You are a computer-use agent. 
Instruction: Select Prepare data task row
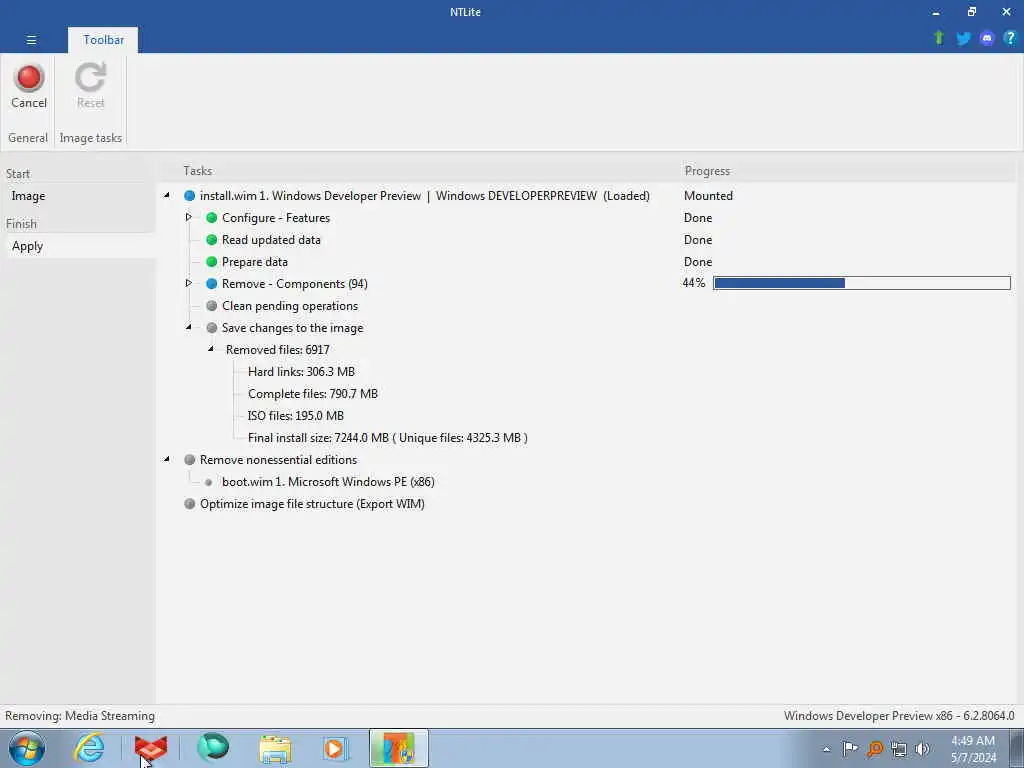tap(255, 262)
